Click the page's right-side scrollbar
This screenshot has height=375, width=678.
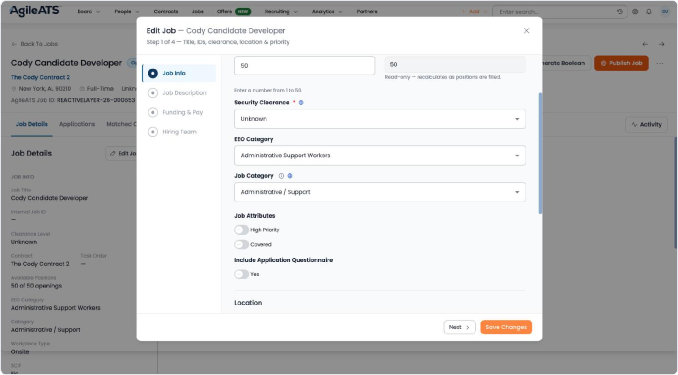[675, 192]
